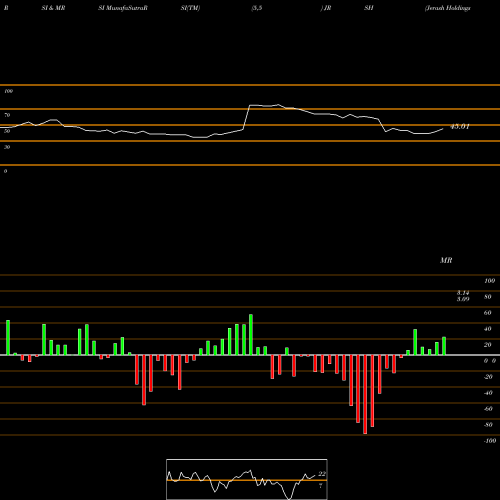The width and height of the screenshot is (500, 500).
Task: Click the 'MR' panel label
Action: [x=446, y=260]
